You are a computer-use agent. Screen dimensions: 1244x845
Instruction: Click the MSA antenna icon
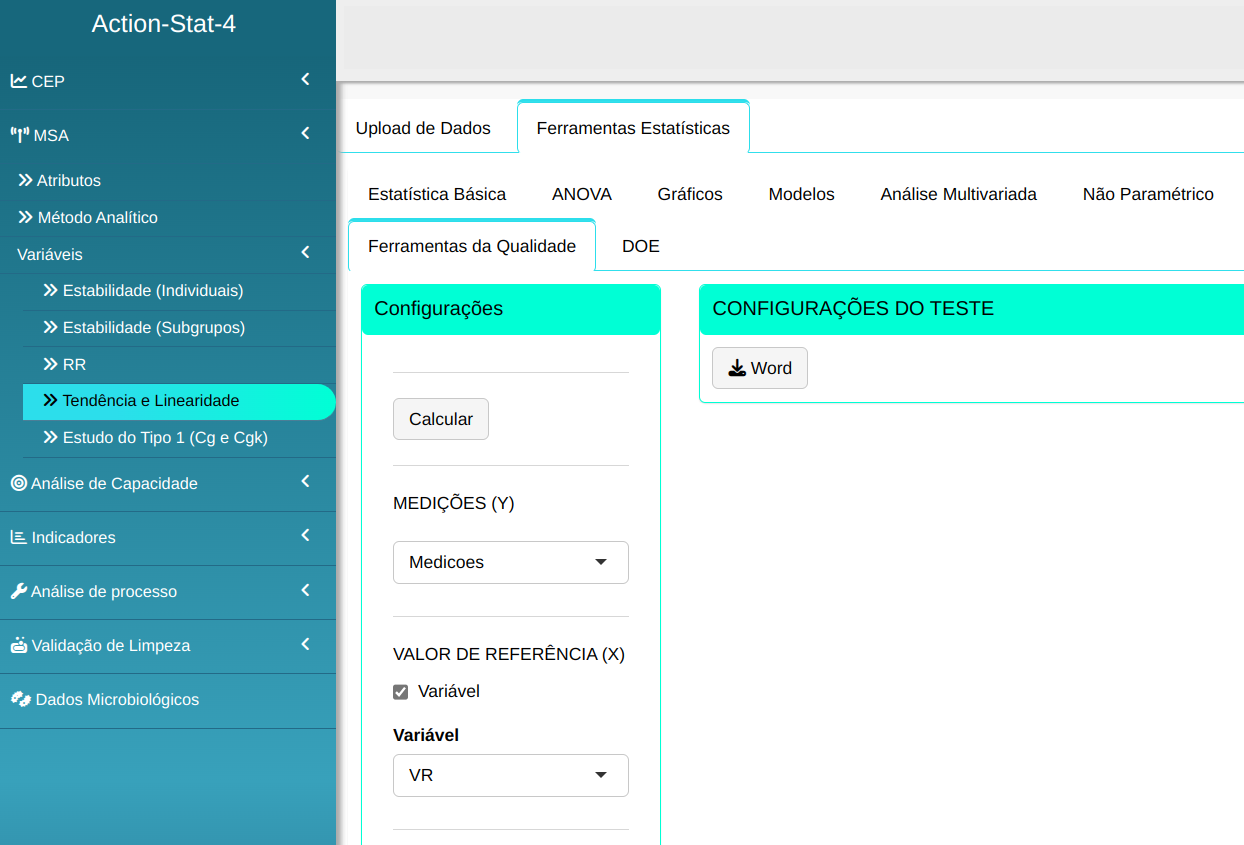[20, 135]
